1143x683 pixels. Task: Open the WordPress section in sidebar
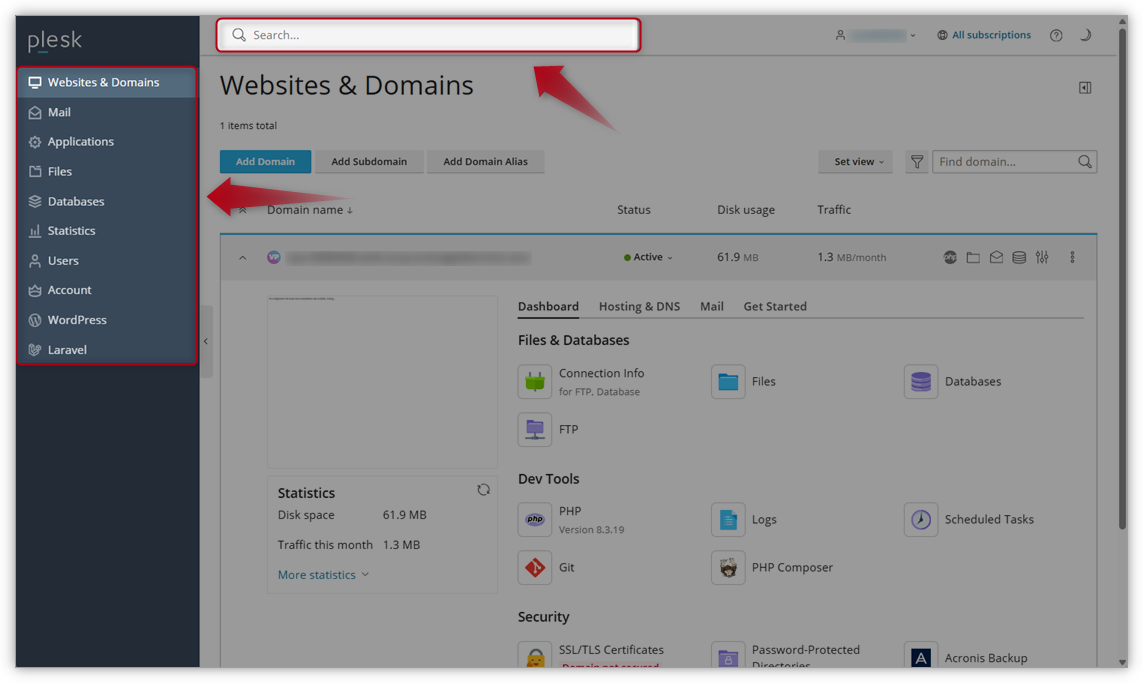(x=77, y=319)
